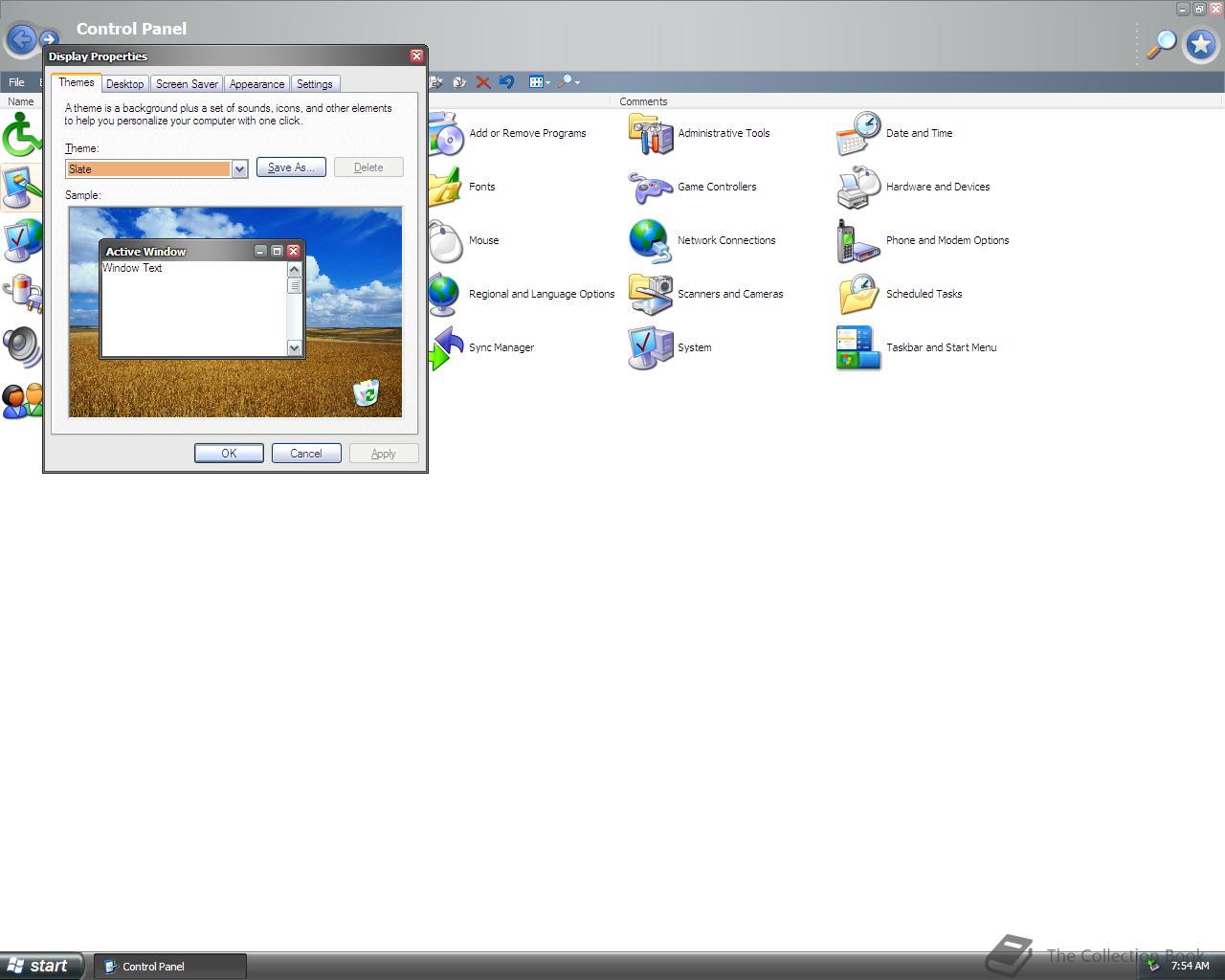The width and height of the screenshot is (1225, 980).
Task: Expand the Theme dropdown arrow
Action: coord(239,168)
